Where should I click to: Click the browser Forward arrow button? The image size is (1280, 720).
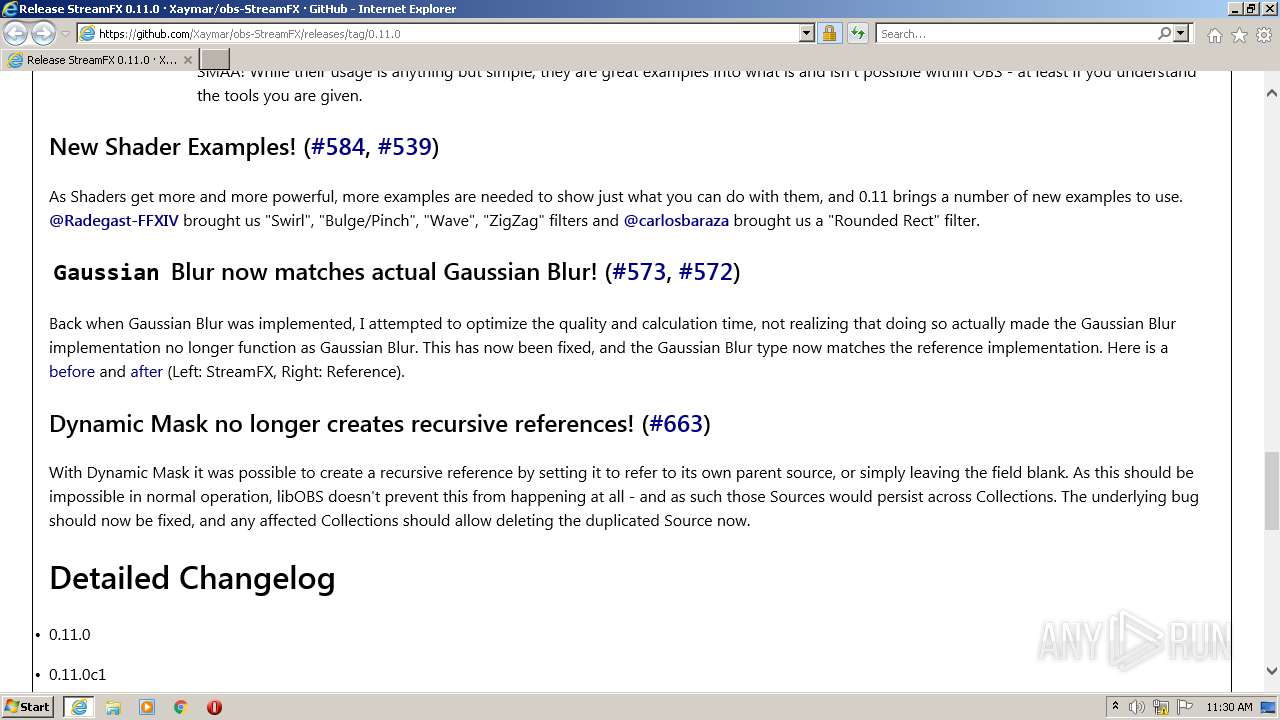click(43, 33)
